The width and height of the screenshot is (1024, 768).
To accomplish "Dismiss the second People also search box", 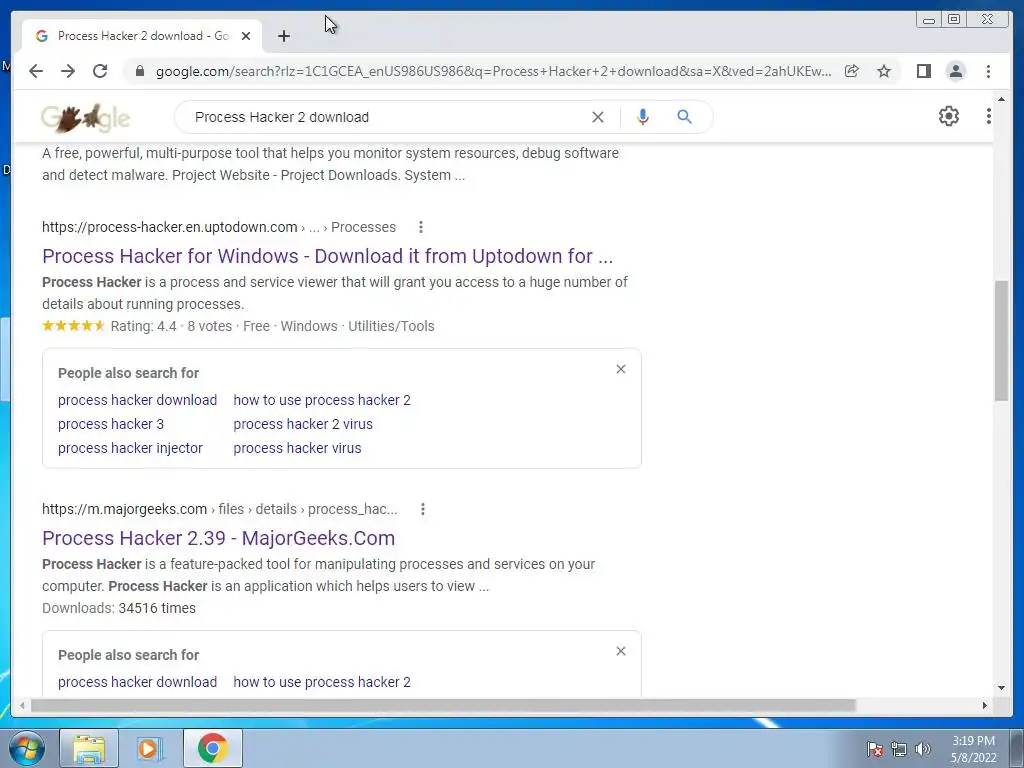I will pyautogui.click(x=621, y=651).
